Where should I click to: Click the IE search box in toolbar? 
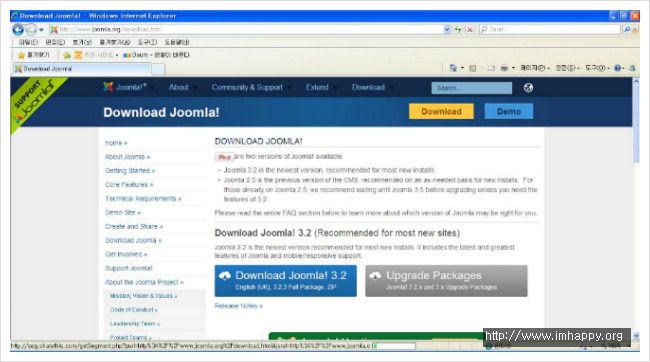(x=550, y=29)
